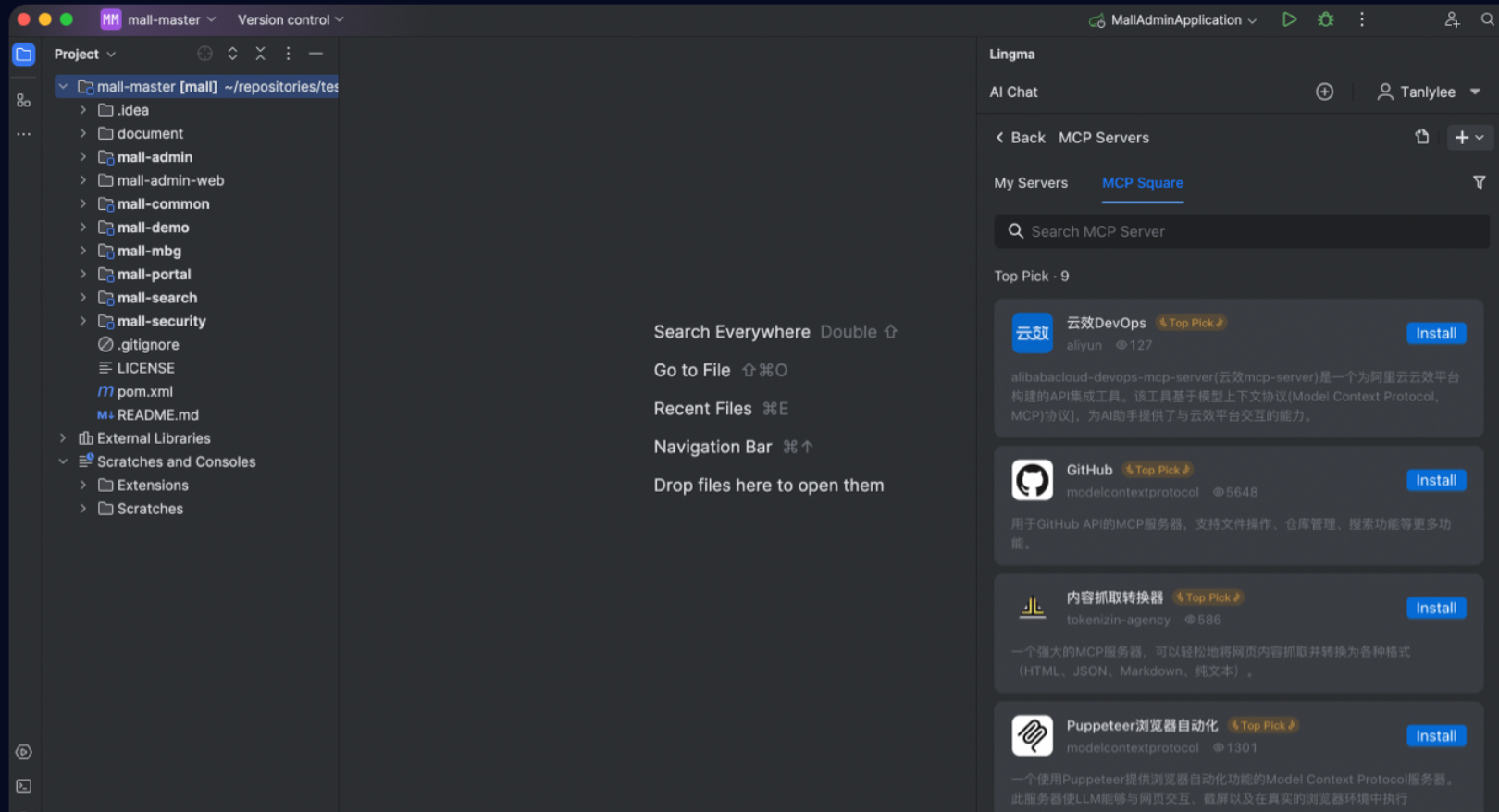
Task: Open the Version control menu
Action: pyautogui.click(x=291, y=19)
